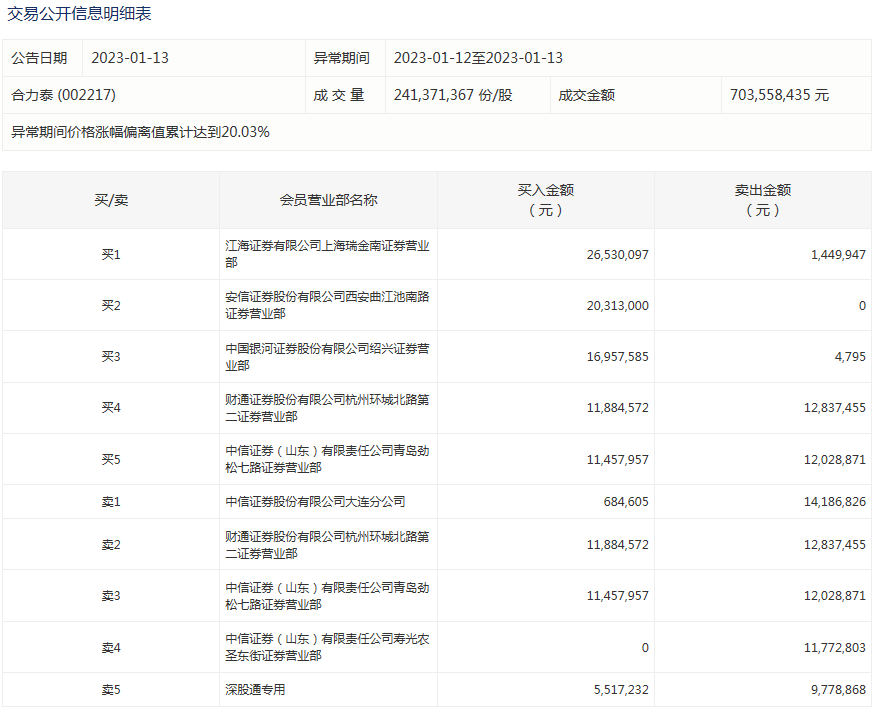Select sell amount 12,028,871 in 买5 row
The height and width of the screenshot is (715, 876).
835,459
